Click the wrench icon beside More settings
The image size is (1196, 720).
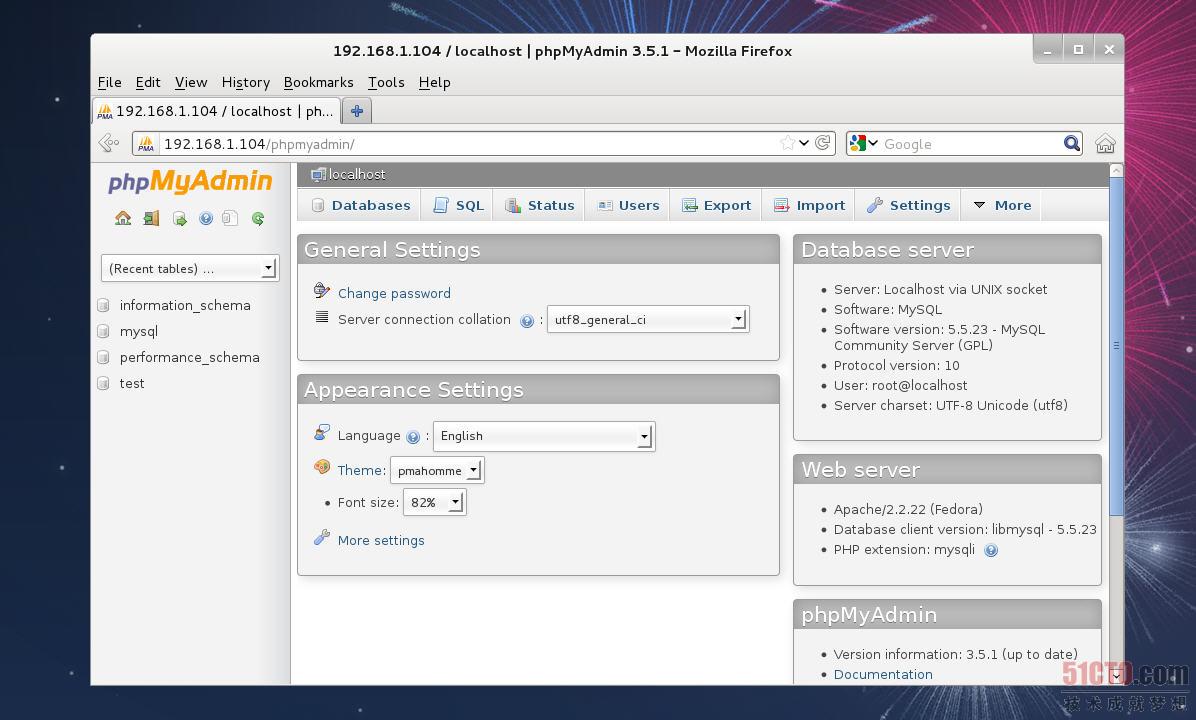pyautogui.click(x=322, y=538)
